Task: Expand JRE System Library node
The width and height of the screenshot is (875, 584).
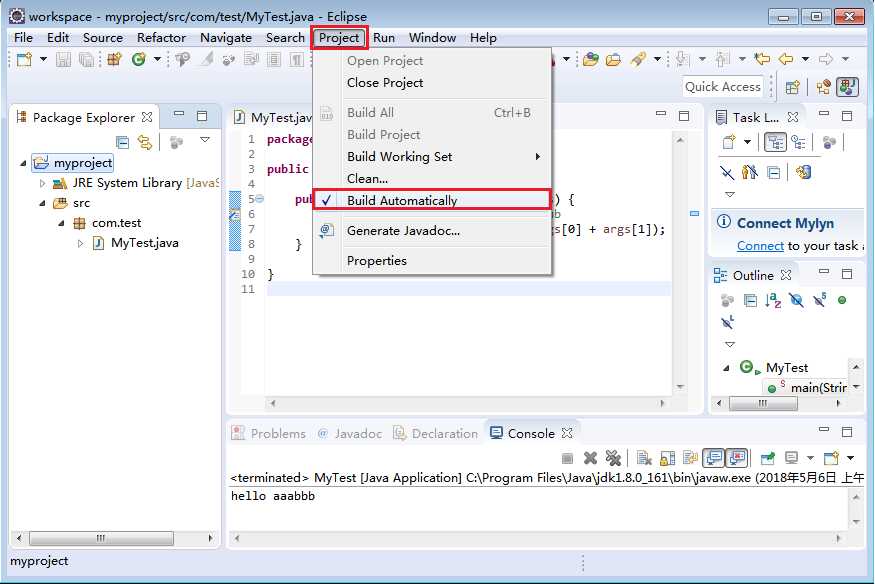Action: pos(42,183)
